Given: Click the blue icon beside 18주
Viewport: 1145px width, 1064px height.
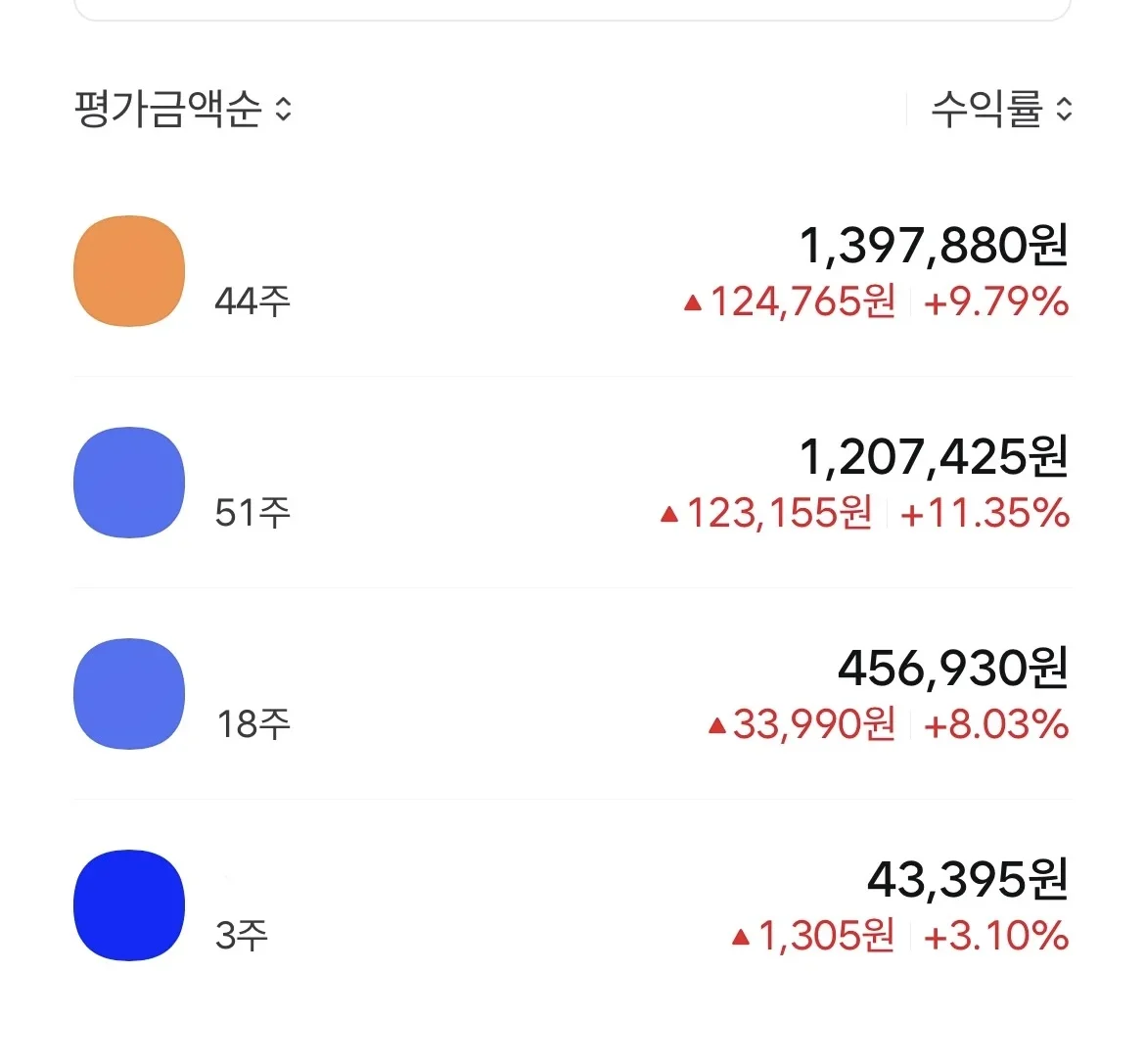Looking at the screenshot, I should coord(129,694).
